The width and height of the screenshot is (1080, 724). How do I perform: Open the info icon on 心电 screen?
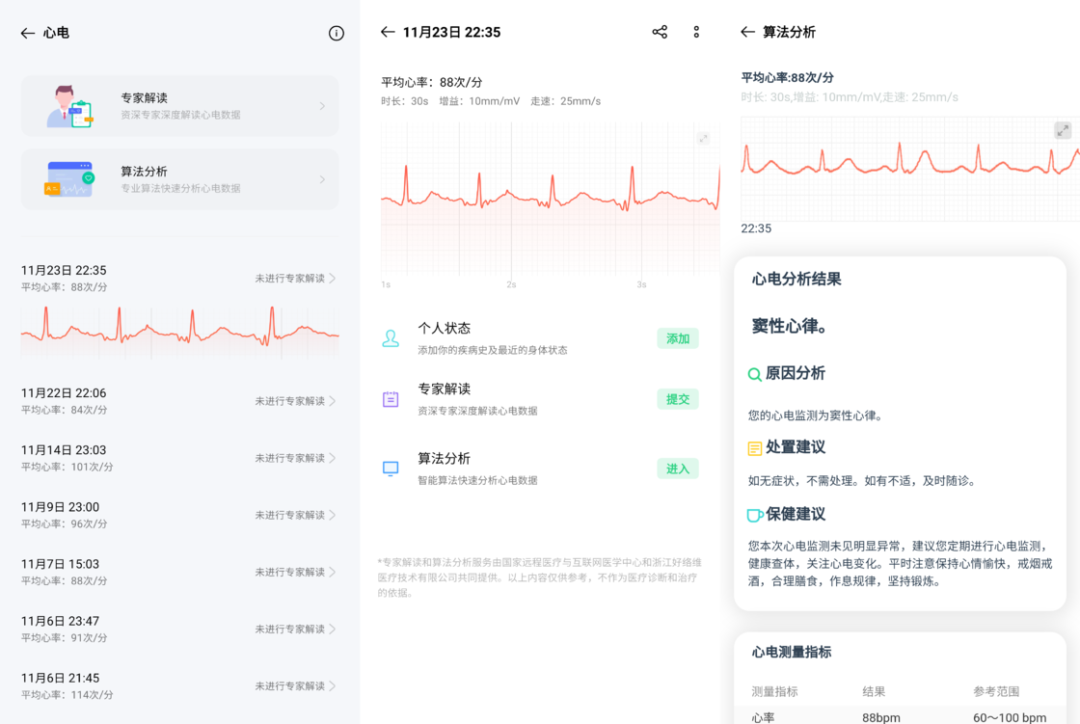[x=336, y=33]
